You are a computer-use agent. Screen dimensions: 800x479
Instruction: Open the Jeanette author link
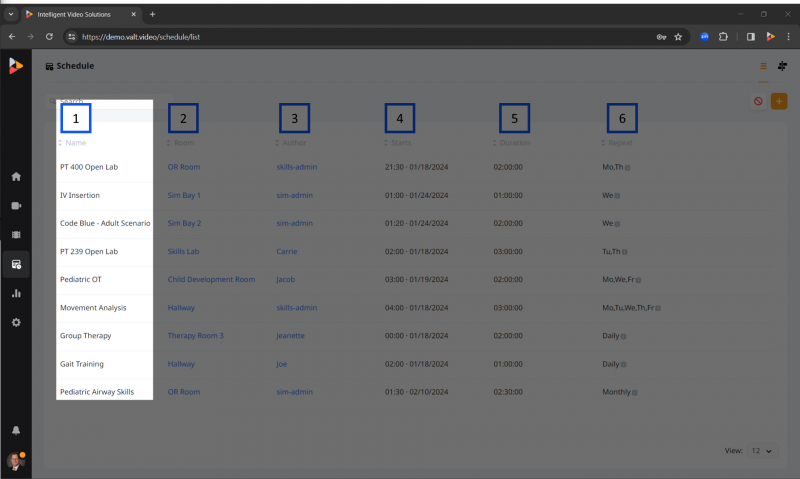290,336
